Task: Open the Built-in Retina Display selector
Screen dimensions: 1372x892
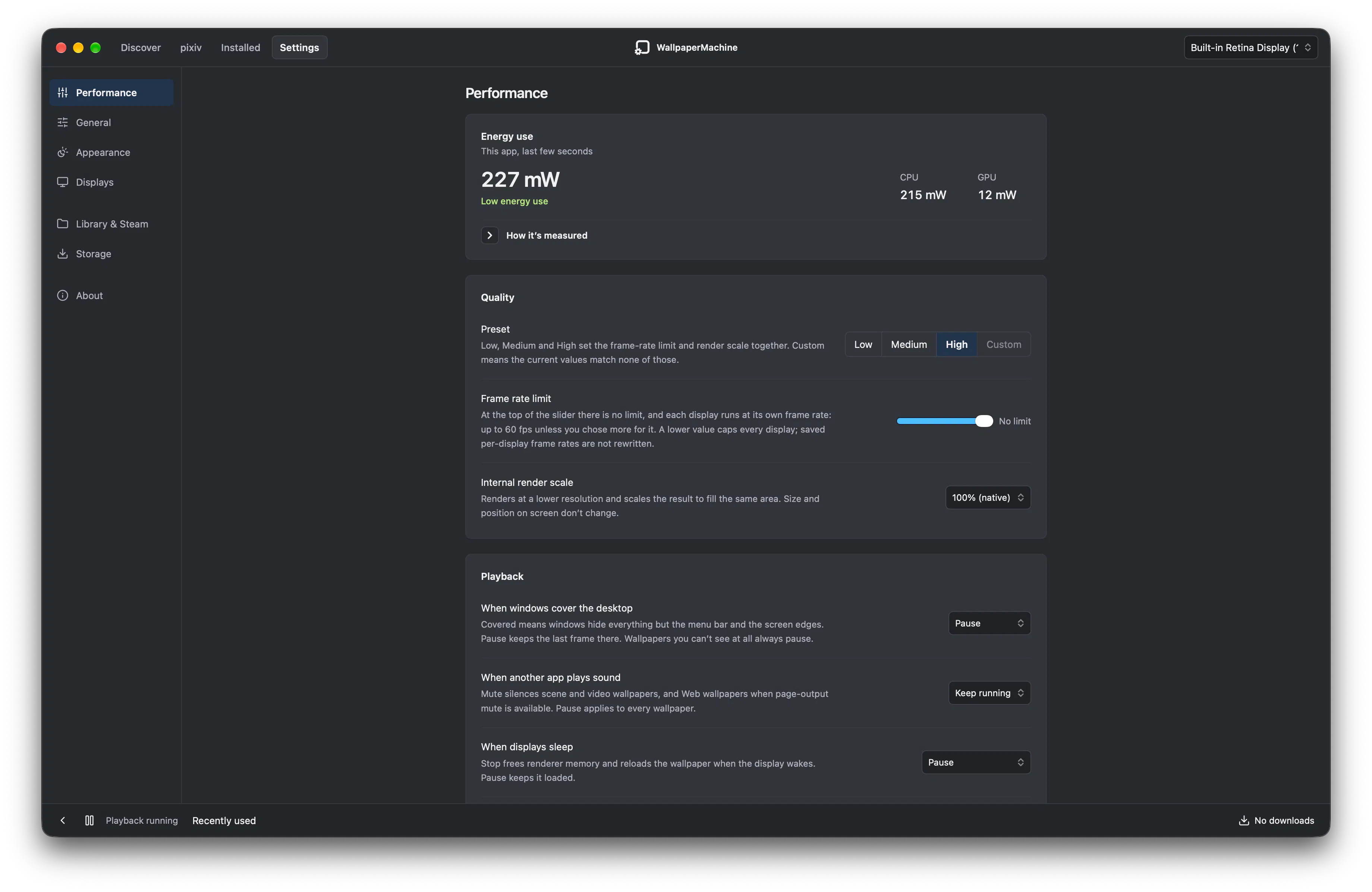Action: [1250, 47]
